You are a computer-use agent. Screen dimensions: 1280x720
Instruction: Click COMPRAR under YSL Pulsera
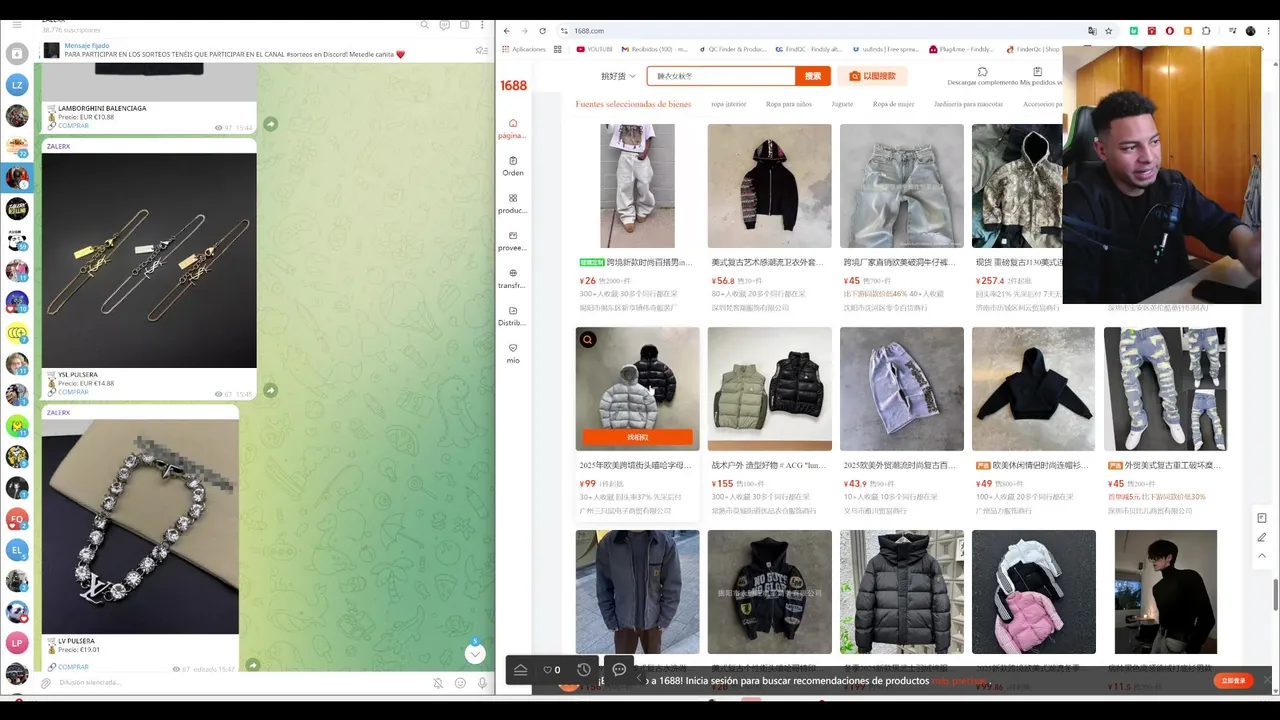click(73, 392)
